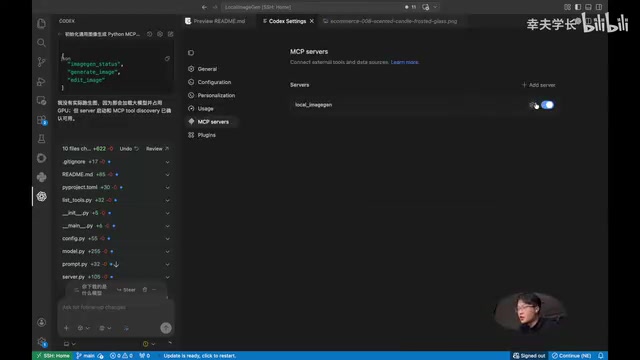Image resolution: width=640 pixels, height=360 pixels.
Task: Open local_imagegen server settings gear
Action: coord(533,105)
